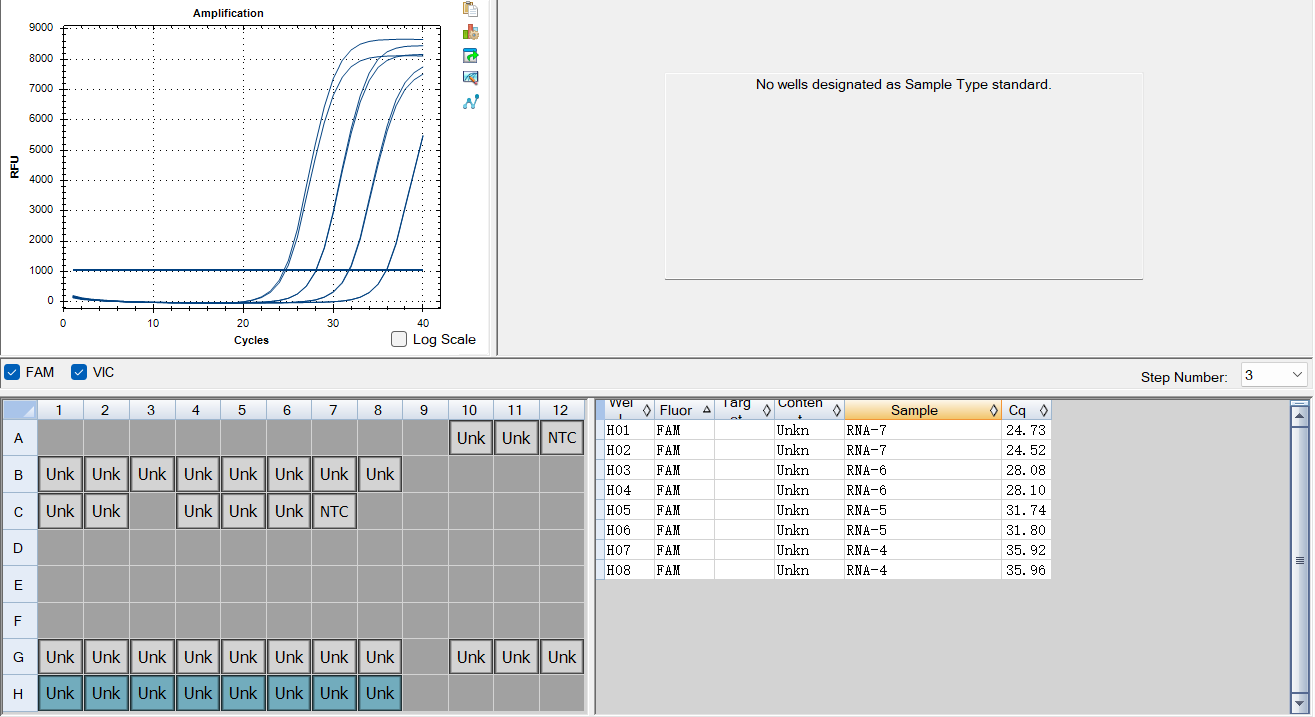Uncheck the VIC fluorophore checkbox
This screenshot has height=717, width=1315.
pos(79,372)
